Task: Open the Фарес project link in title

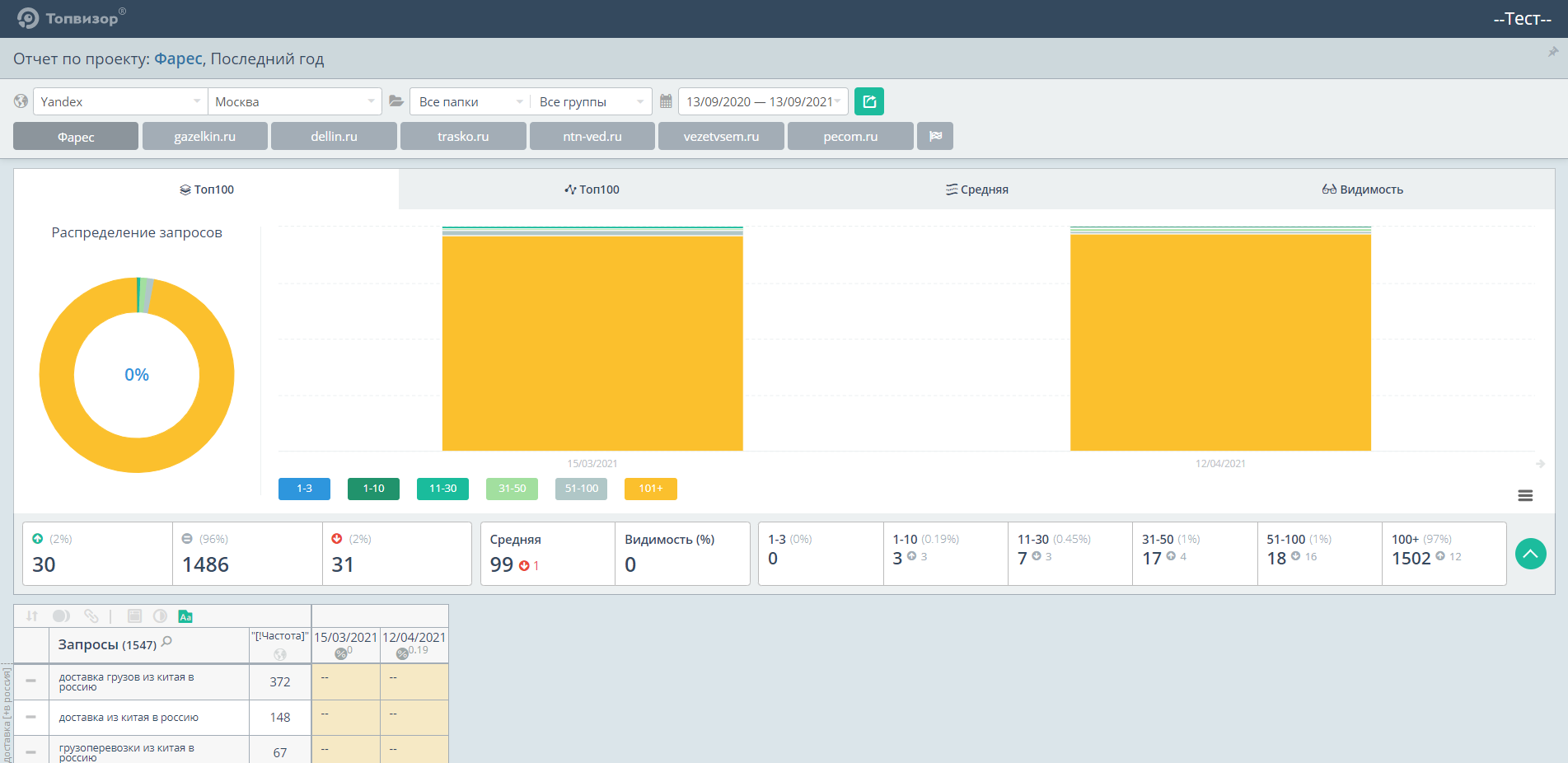Action: click(178, 59)
